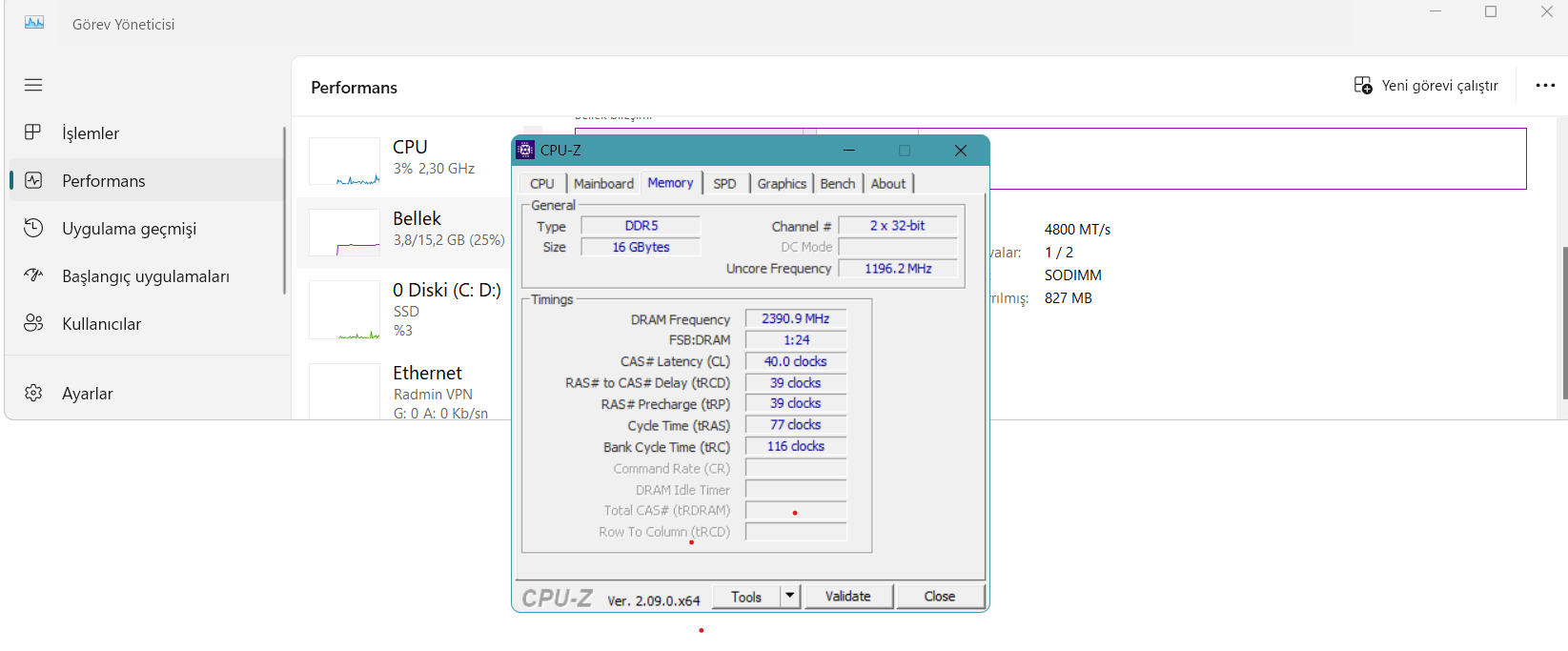Open Uygulama geçmişi history icon
1568x651 pixels.
click(x=33, y=228)
